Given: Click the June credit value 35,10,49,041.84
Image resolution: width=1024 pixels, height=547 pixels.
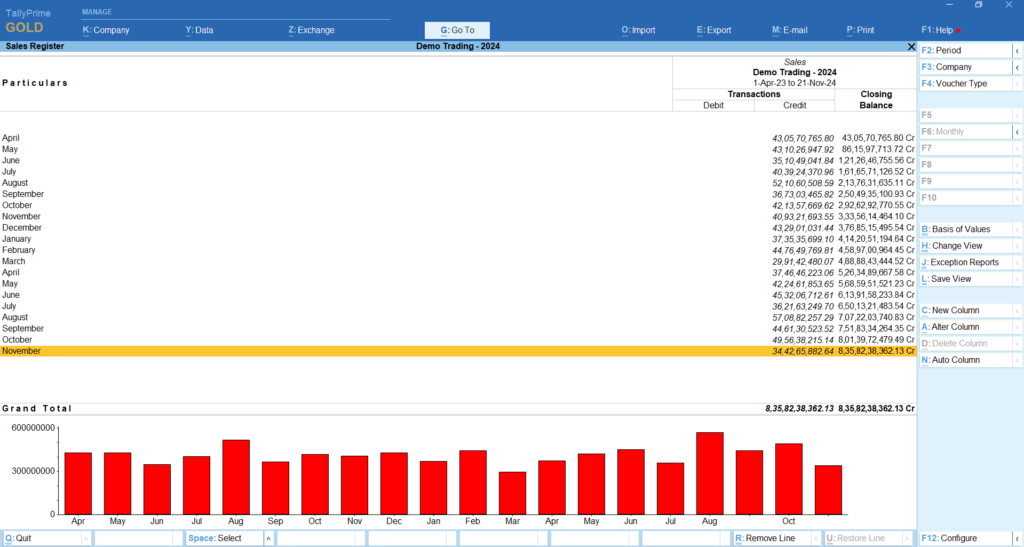Looking at the screenshot, I should [x=803, y=161].
